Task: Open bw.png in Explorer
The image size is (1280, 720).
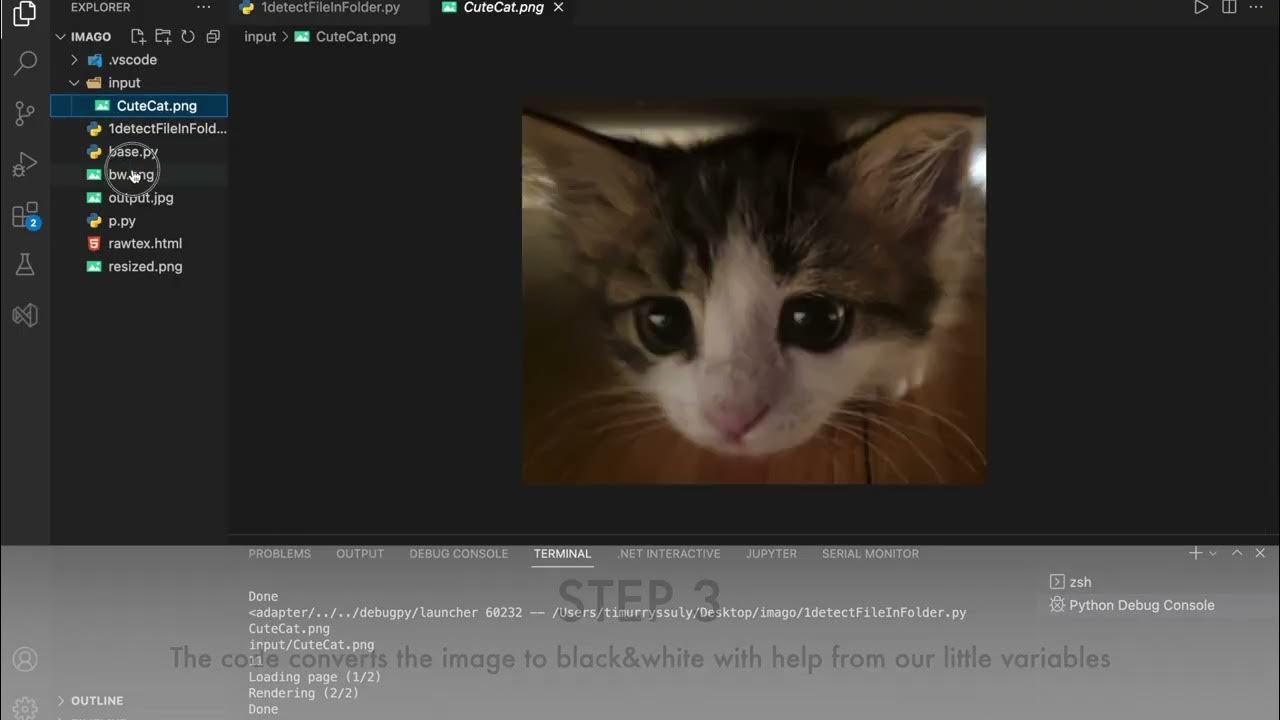Action: pyautogui.click(x=139, y=175)
